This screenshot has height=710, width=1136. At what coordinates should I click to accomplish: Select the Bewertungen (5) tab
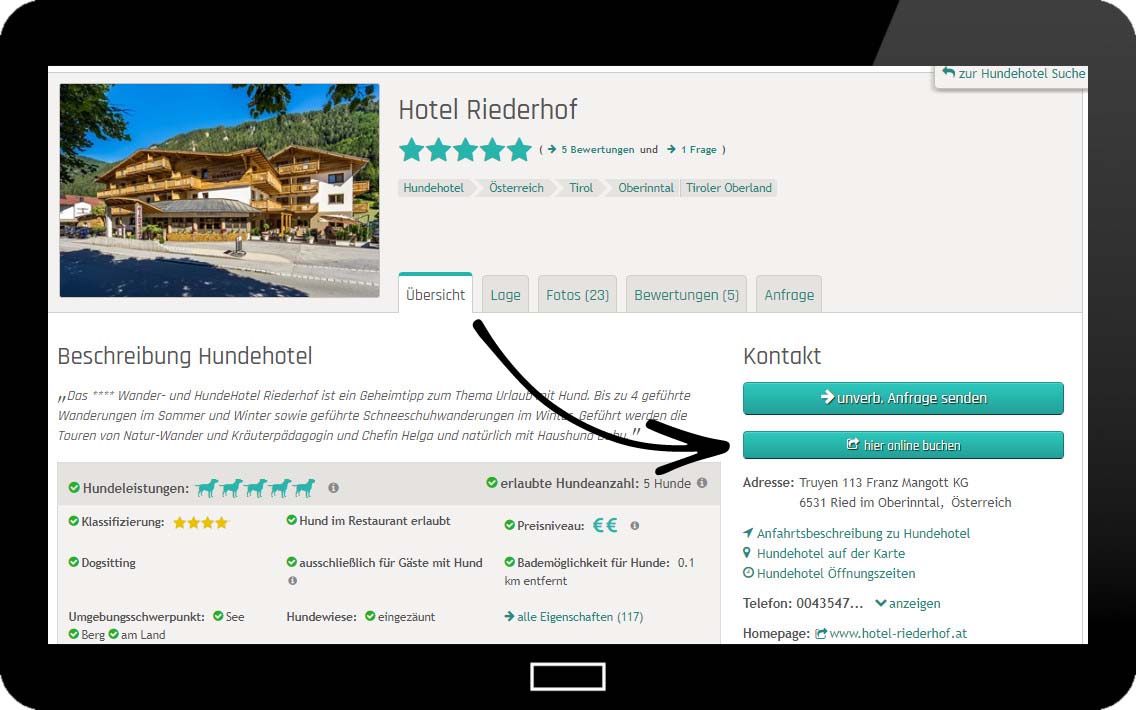point(686,294)
